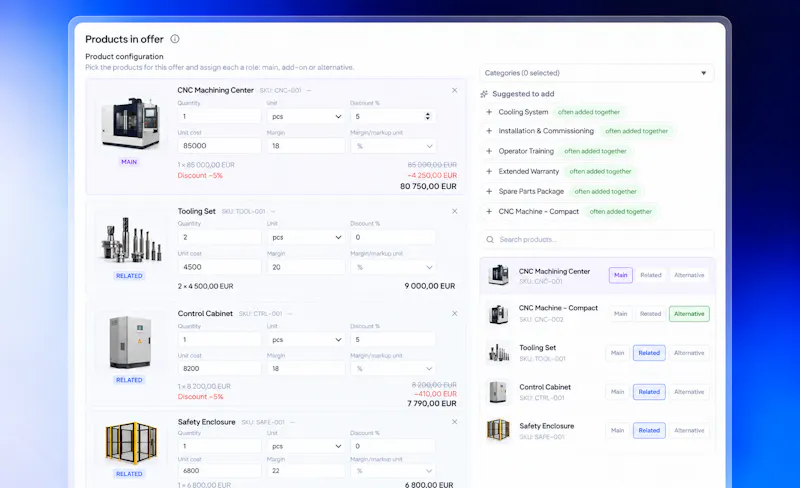Set CNC Machine – Compact role to Alternative
Screen dimensions: 800x488
tap(689, 314)
